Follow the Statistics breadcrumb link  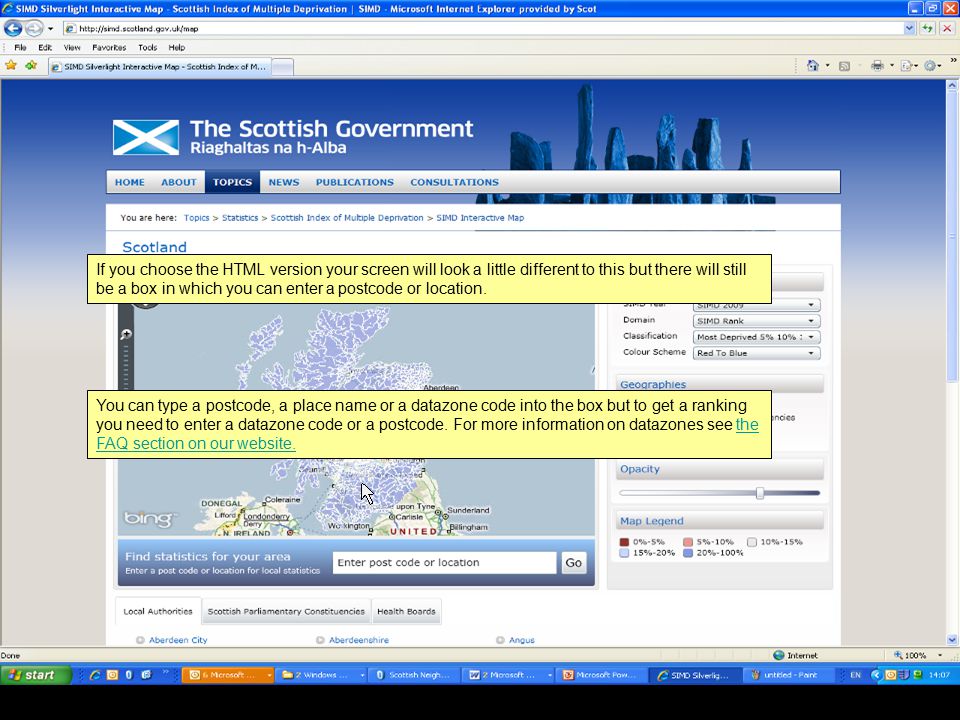pos(240,217)
